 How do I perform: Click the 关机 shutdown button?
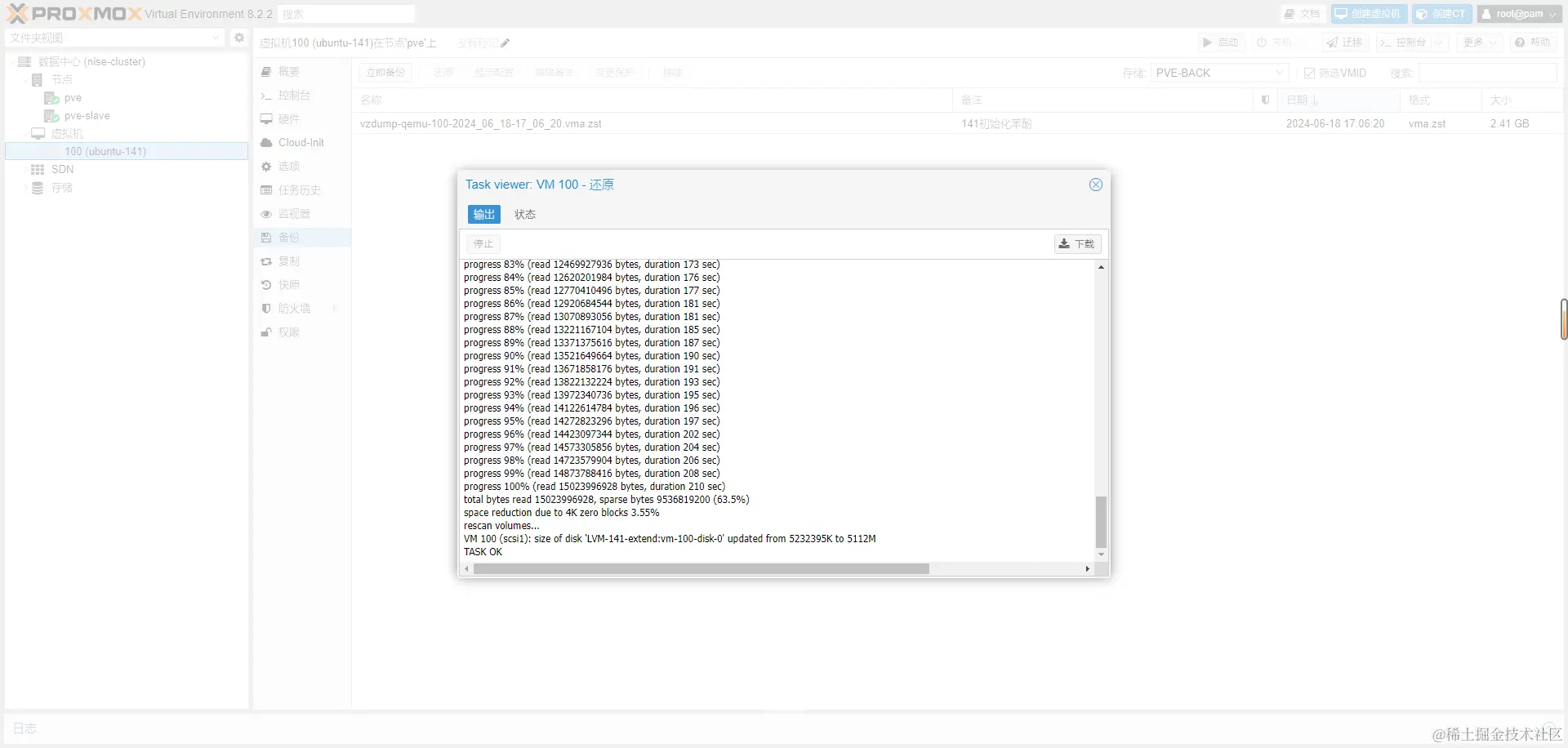click(x=1275, y=42)
